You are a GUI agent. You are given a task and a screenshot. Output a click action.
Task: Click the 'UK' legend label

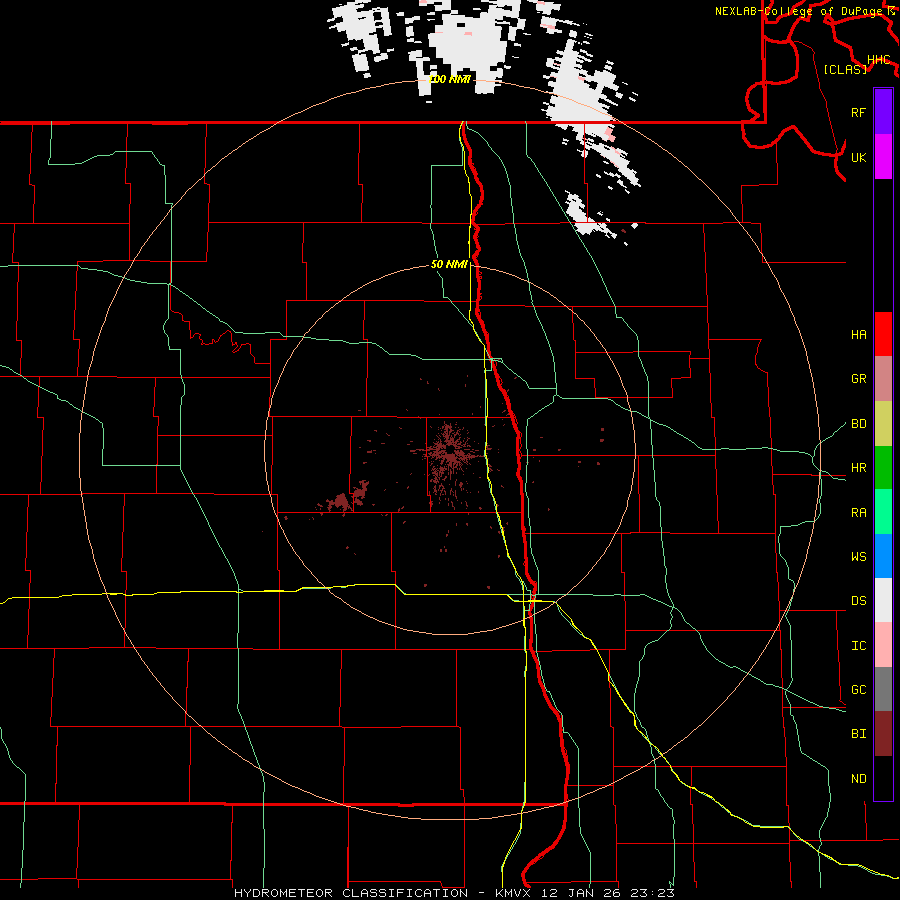[x=858, y=157]
